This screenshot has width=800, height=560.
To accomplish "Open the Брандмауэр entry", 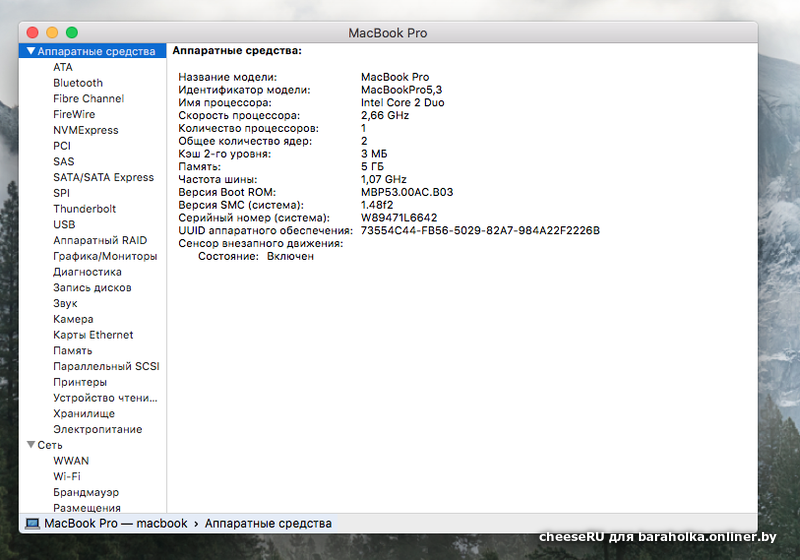I will tap(86, 492).
